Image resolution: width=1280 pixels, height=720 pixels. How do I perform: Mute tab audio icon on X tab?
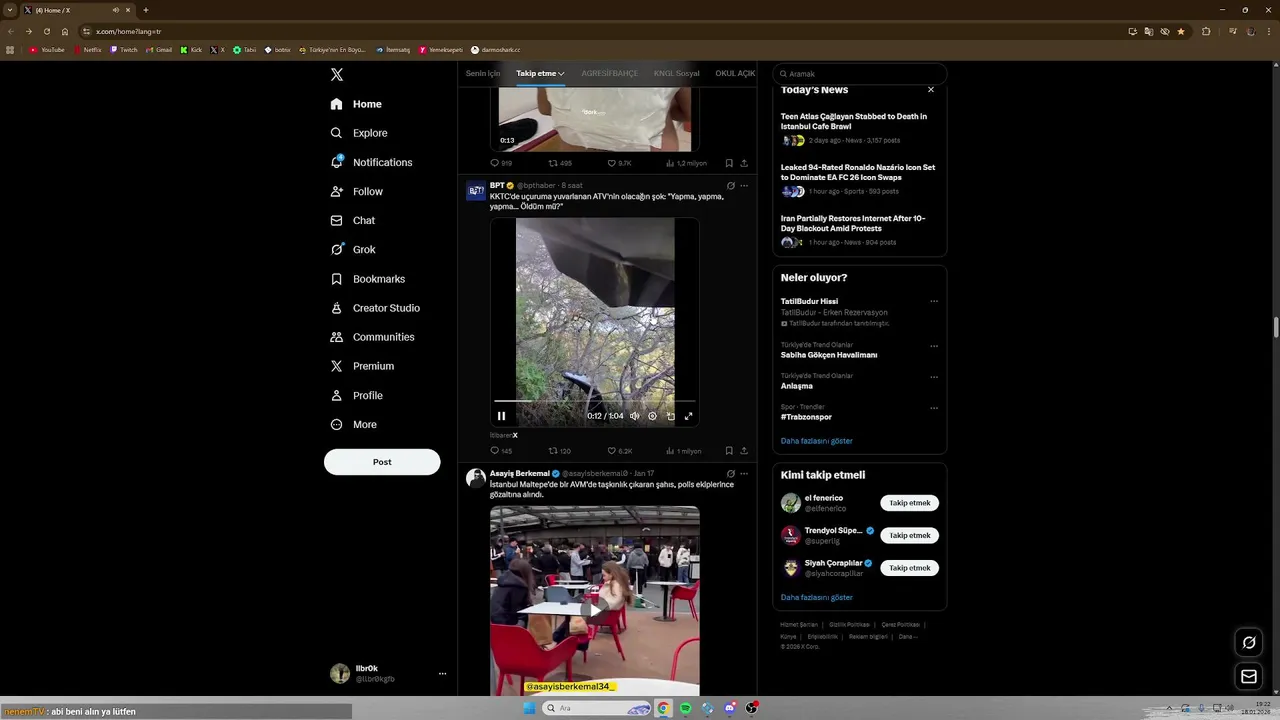(x=116, y=10)
